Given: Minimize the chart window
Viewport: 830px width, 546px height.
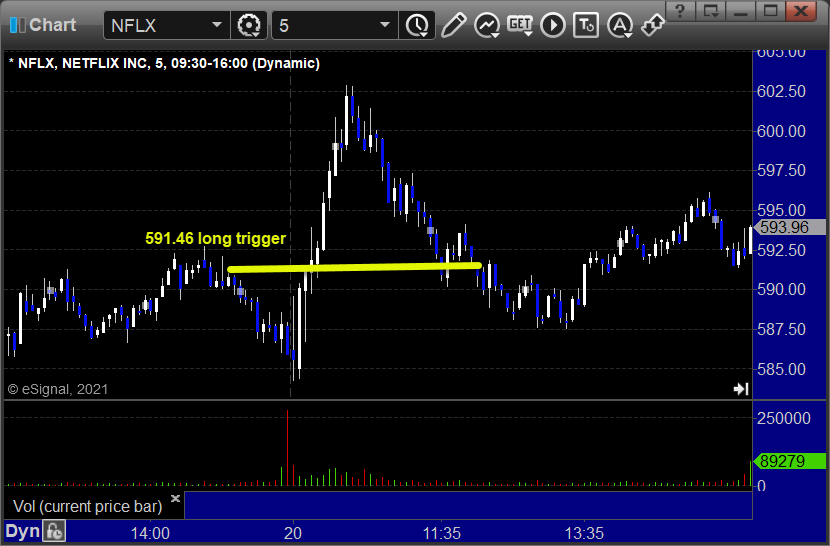Looking at the screenshot, I should (x=741, y=11).
